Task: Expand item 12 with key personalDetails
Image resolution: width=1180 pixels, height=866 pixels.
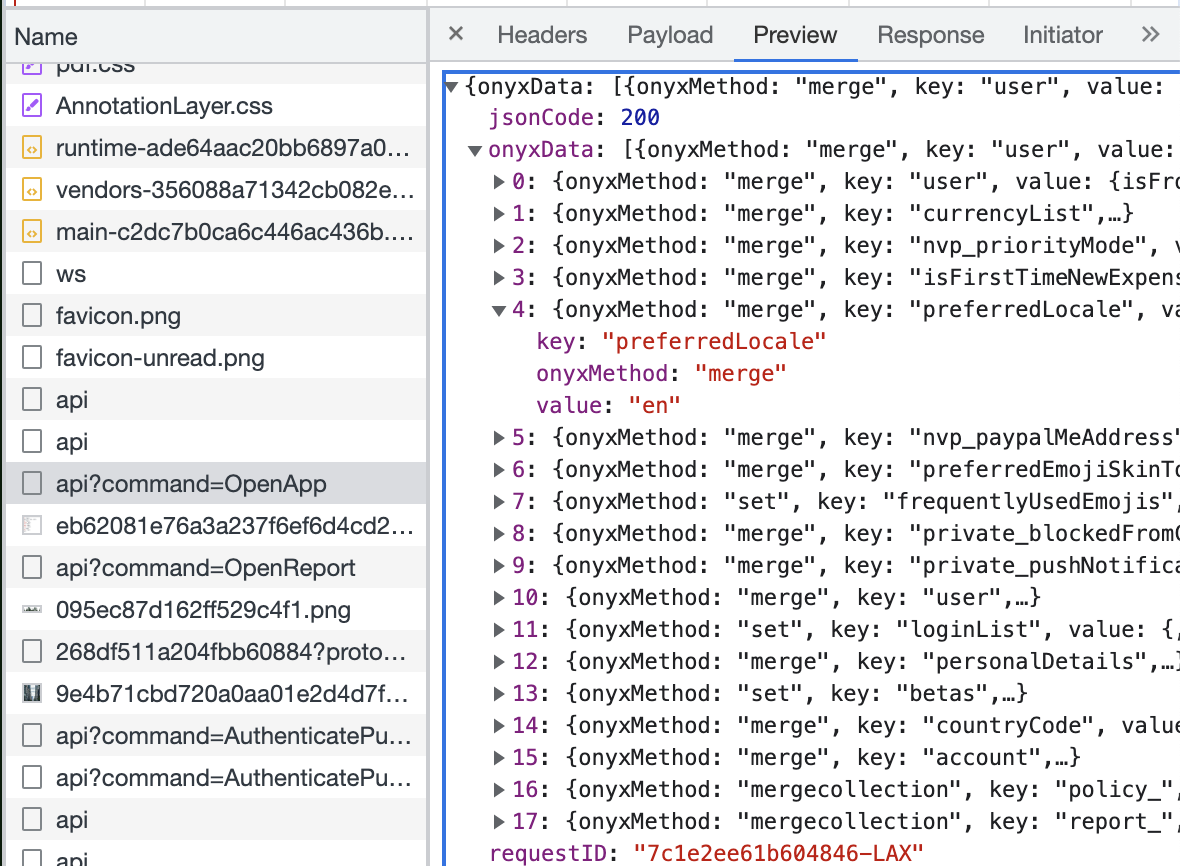Action: tap(498, 661)
